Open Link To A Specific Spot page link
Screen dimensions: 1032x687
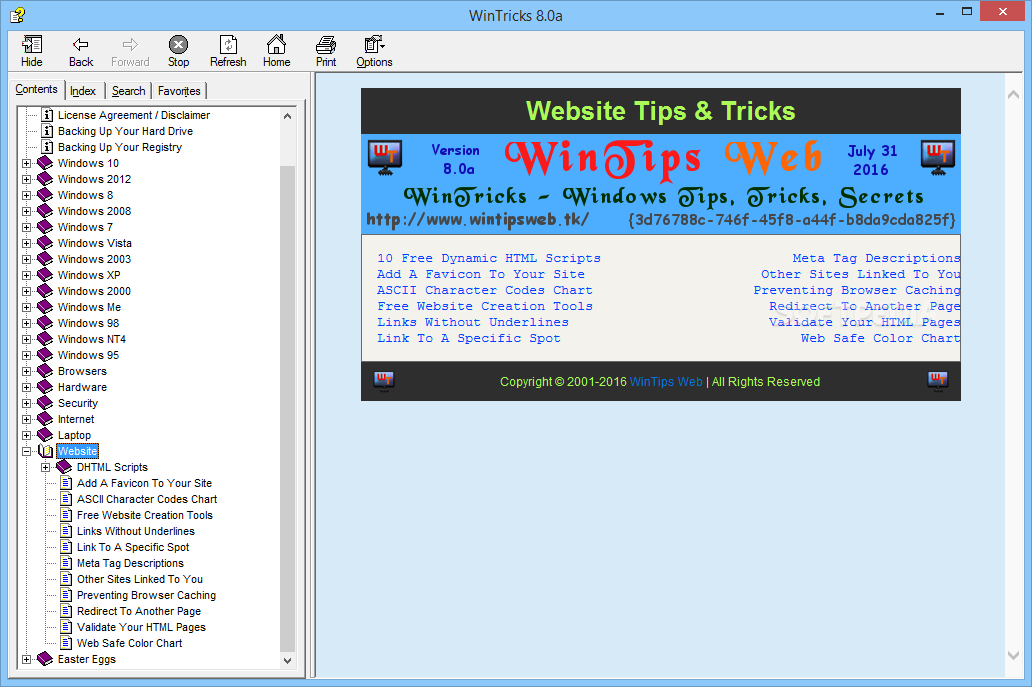coord(469,338)
